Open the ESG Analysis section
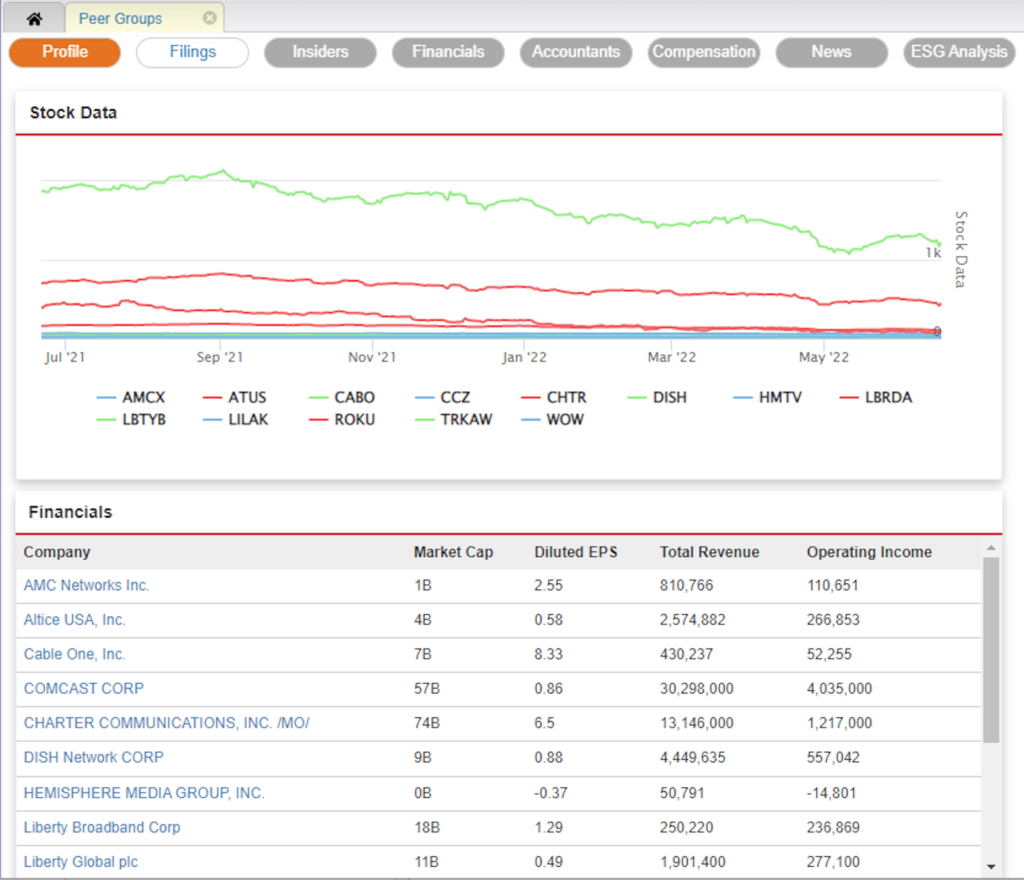 click(x=958, y=52)
